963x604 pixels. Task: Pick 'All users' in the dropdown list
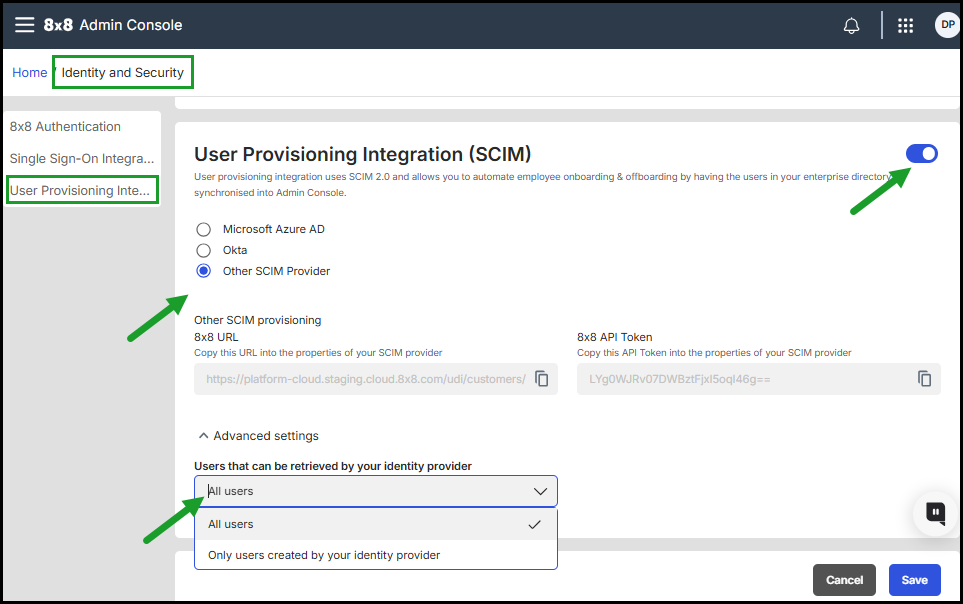231,524
